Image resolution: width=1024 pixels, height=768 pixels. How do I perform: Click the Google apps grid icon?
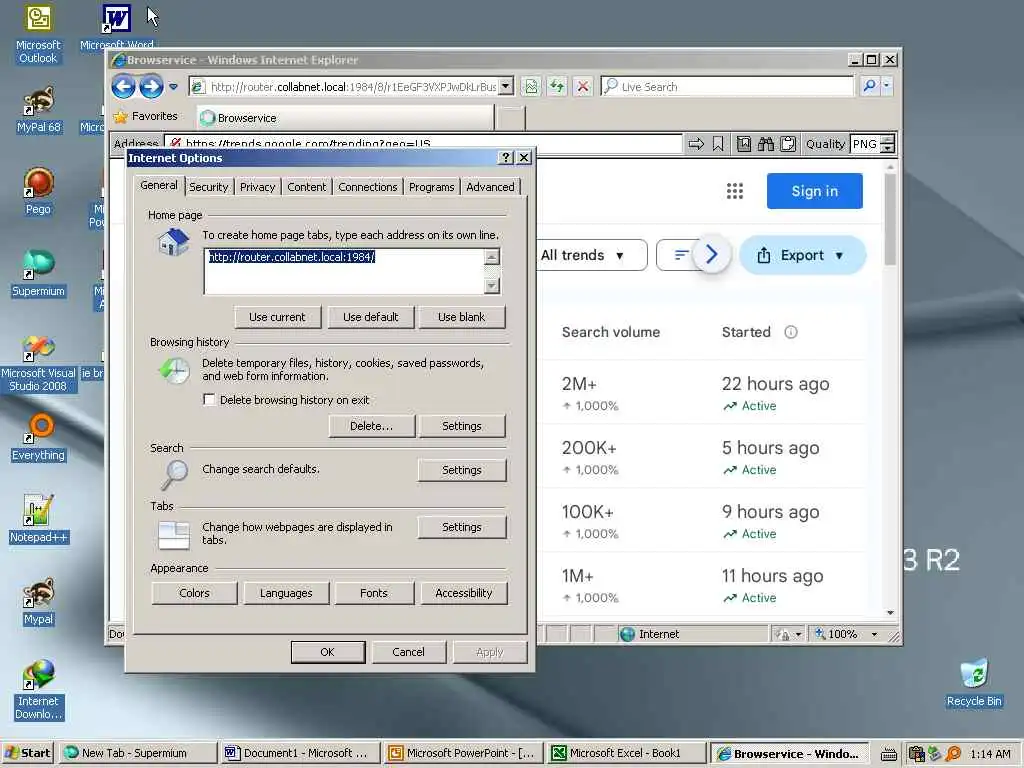point(735,191)
